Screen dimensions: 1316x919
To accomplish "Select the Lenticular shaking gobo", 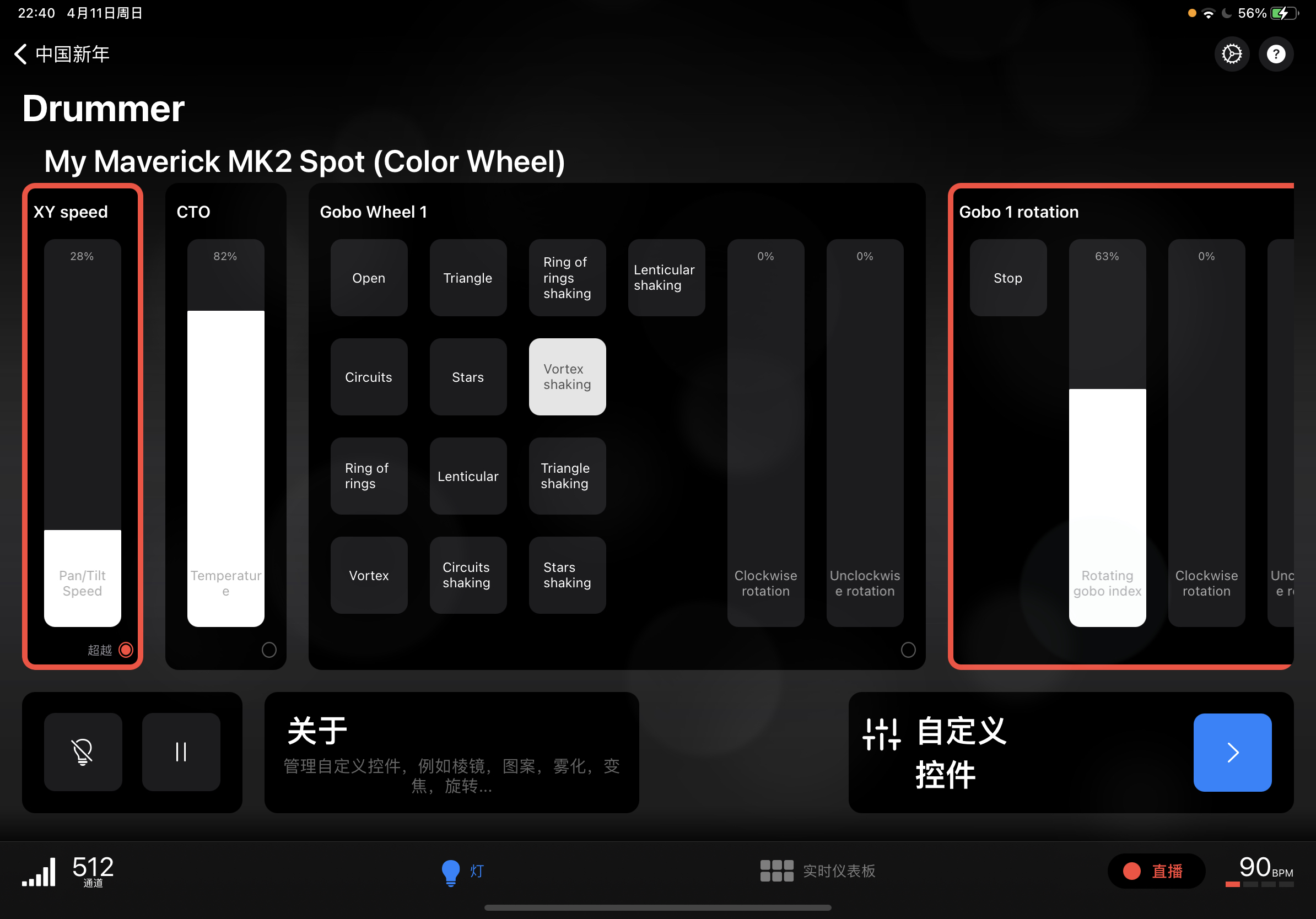I will pos(667,278).
